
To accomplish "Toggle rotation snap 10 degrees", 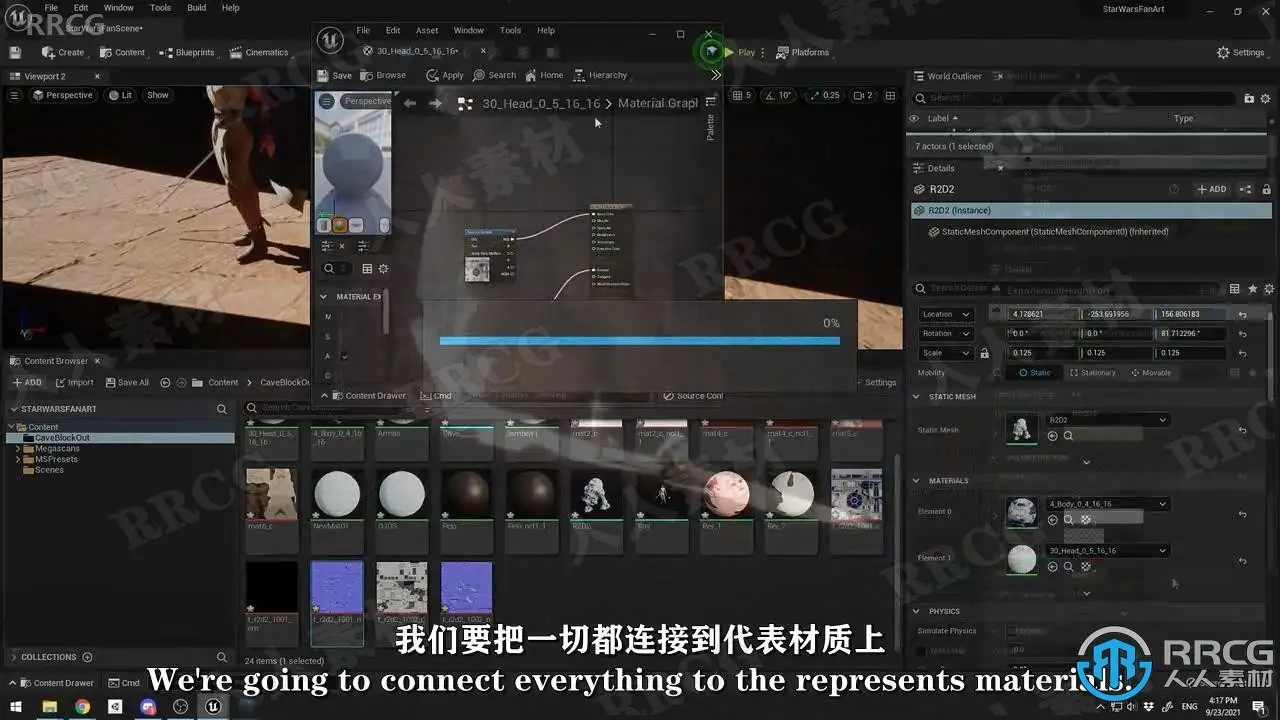I will (x=778, y=95).
